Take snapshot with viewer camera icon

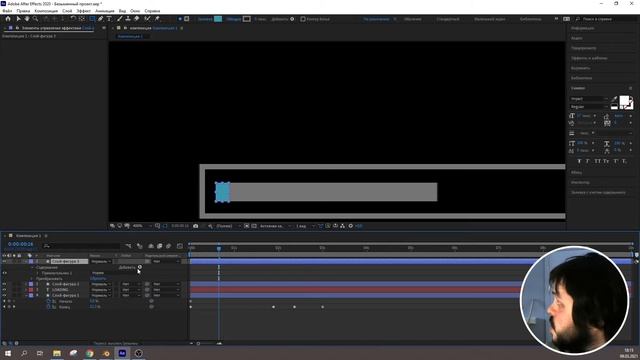coord(196,226)
